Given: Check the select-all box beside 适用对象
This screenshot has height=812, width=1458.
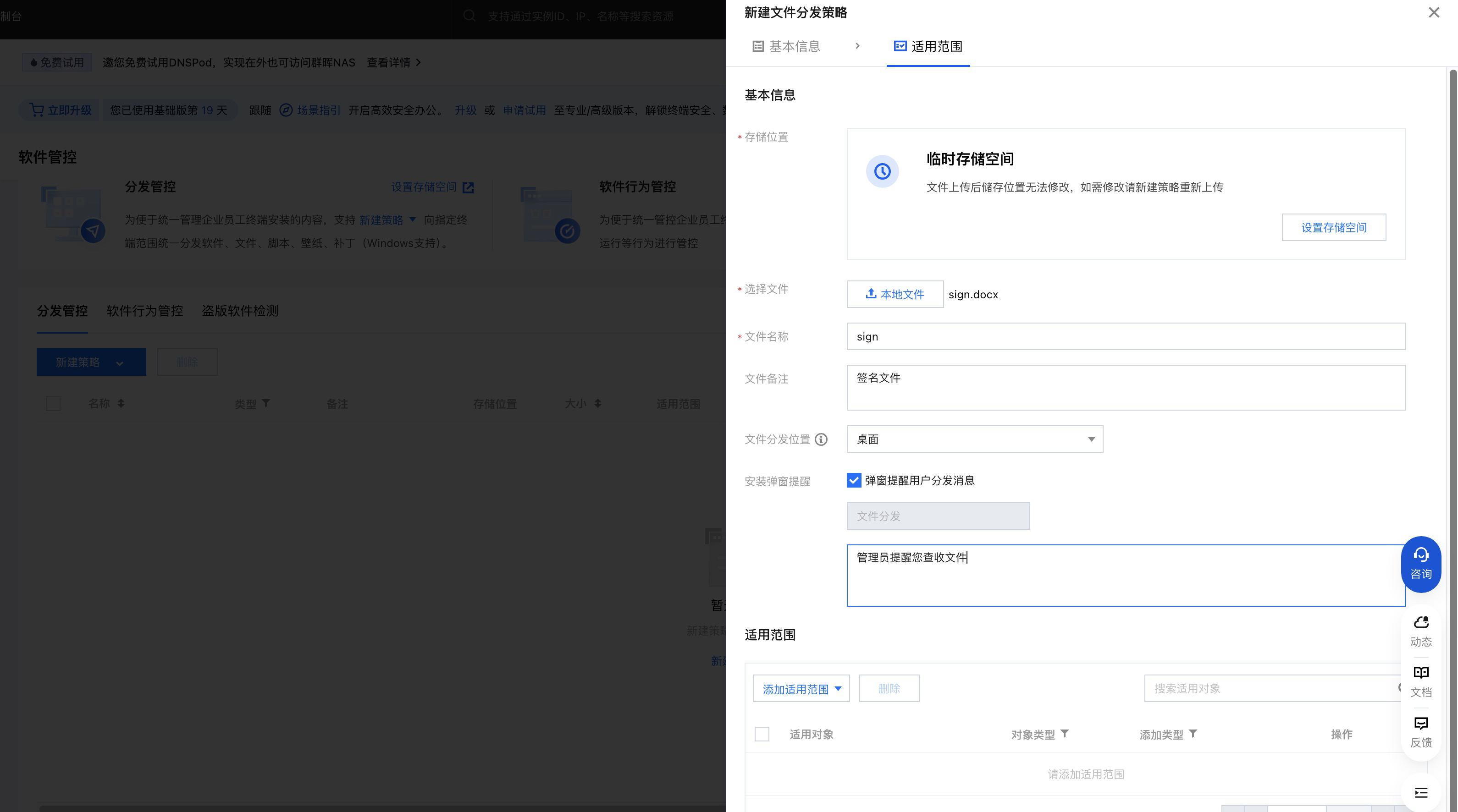Looking at the screenshot, I should click(x=762, y=734).
